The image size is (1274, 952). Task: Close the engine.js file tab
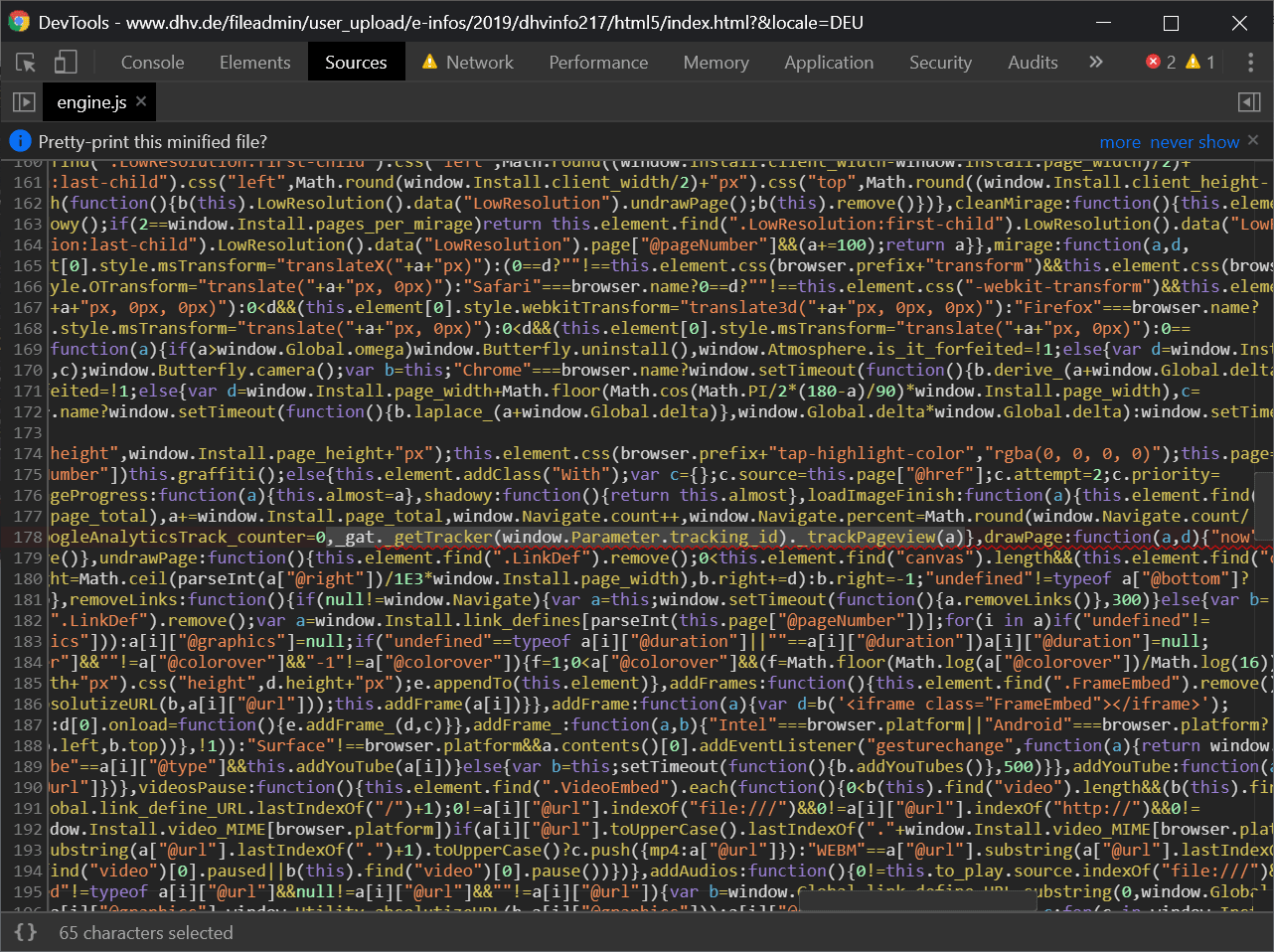(x=141, y=101)
